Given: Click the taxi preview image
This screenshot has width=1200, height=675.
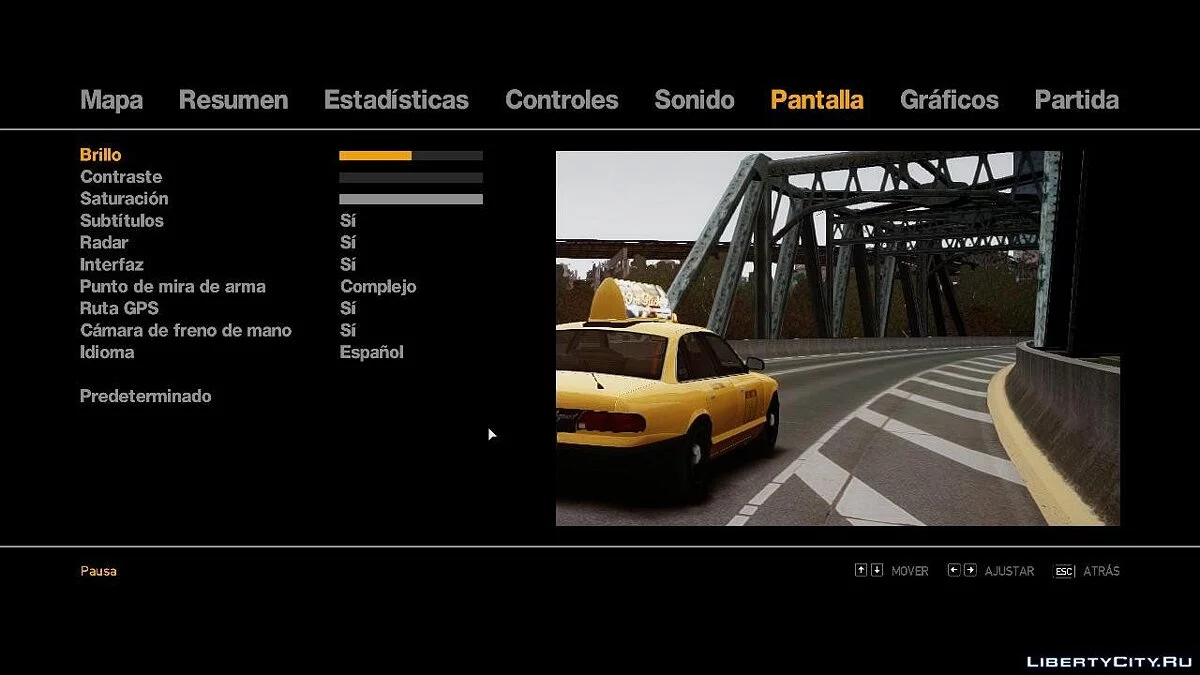Looking at the screenshot, I should pos(837,338).
